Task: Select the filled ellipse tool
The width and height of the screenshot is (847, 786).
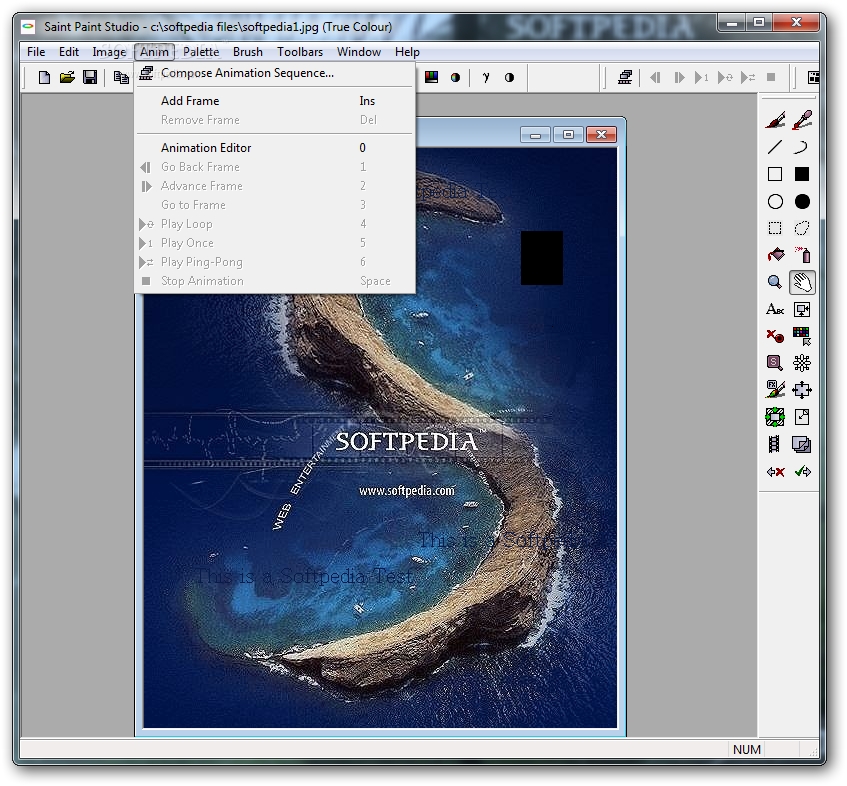Action: pyautogui.click(x=802, y=201)
